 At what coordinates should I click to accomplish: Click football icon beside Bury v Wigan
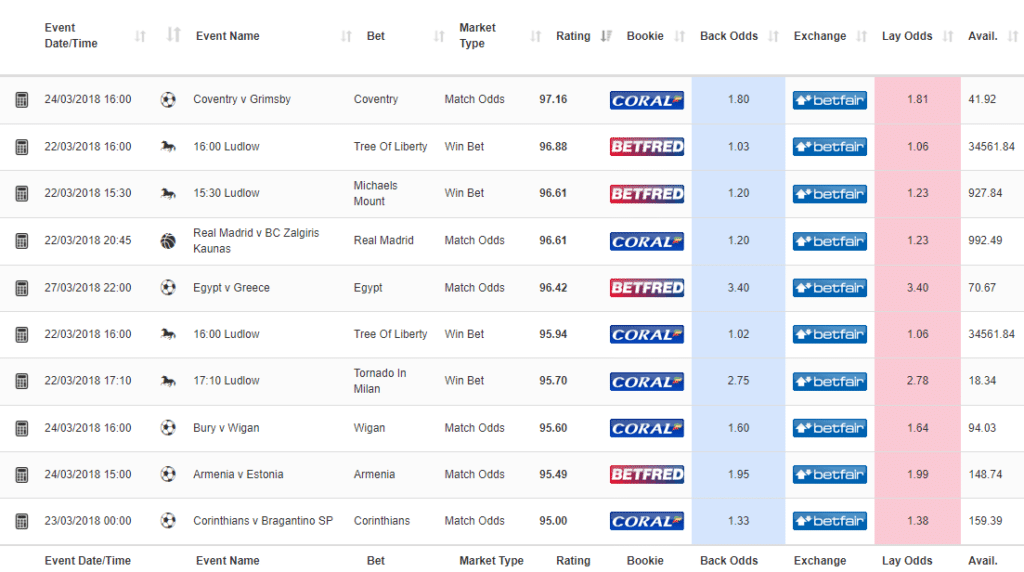168,428
